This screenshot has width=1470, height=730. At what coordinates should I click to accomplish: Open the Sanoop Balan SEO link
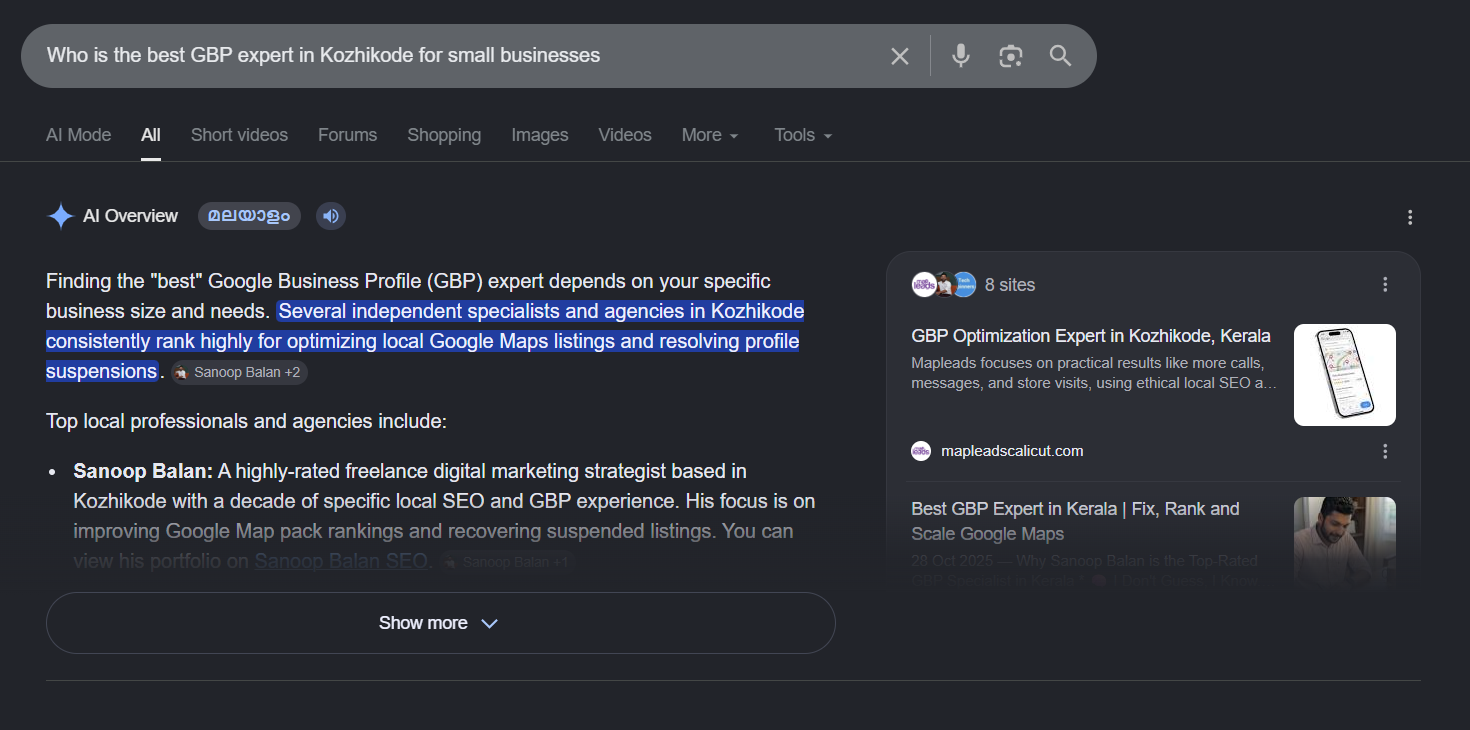point(341,561)
